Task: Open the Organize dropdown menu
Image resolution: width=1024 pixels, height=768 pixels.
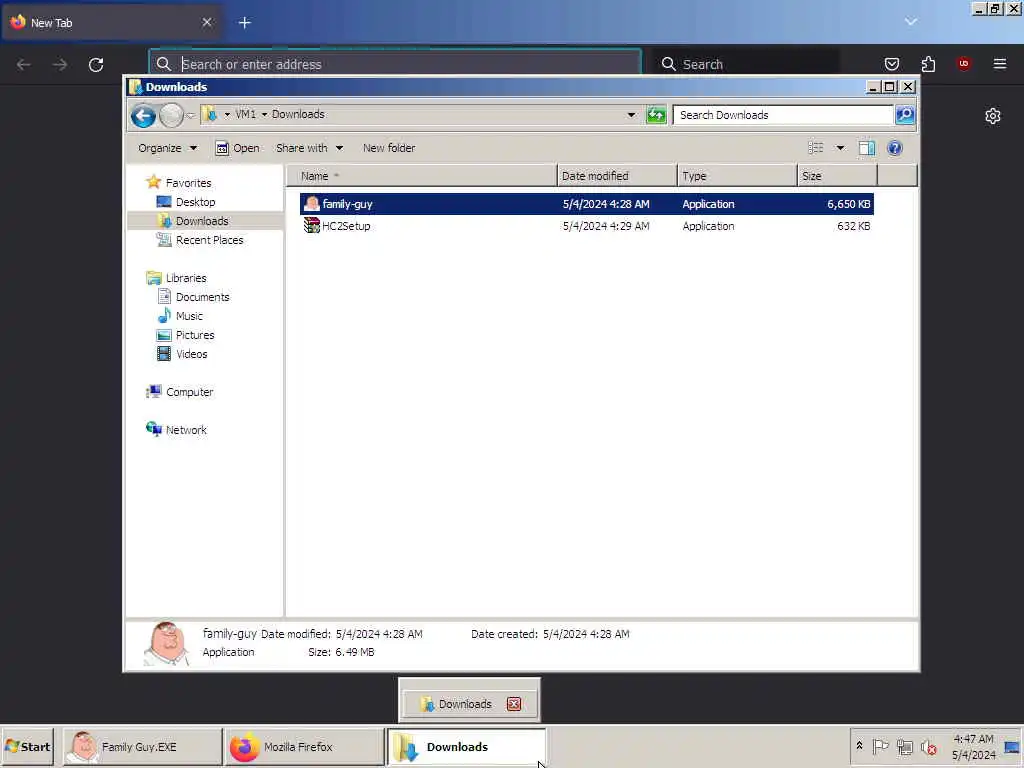Action: pyautogui.click(x=167, y=148)
